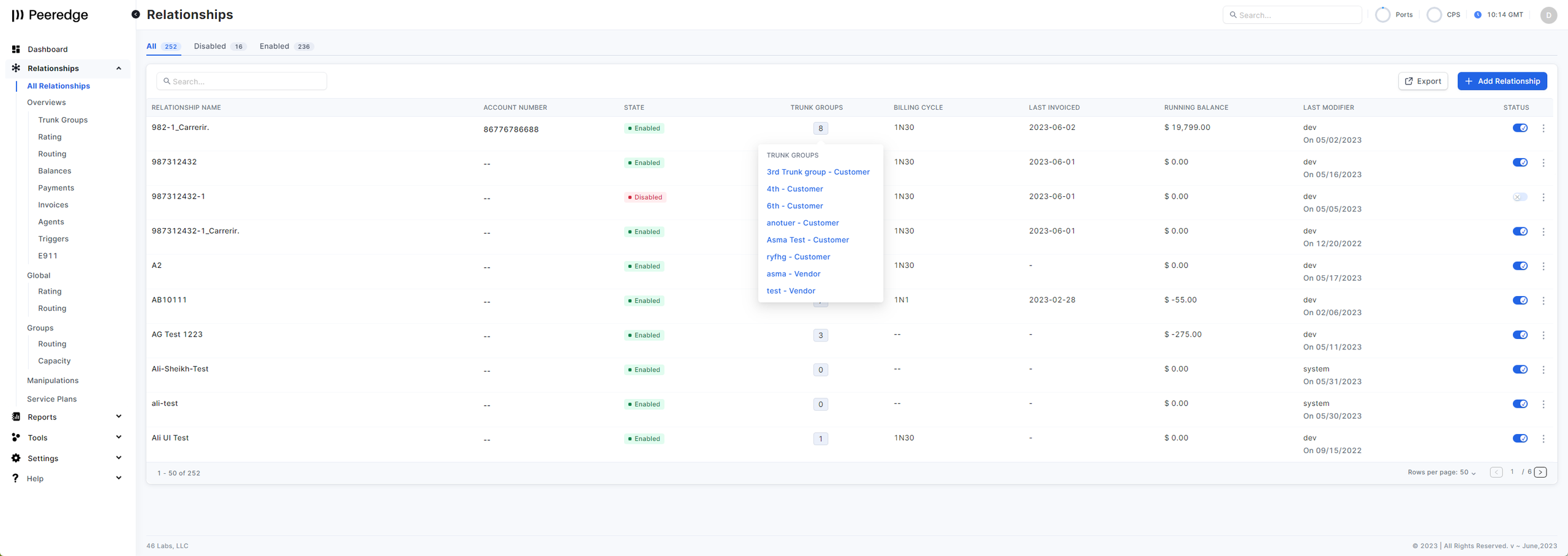Viewport: 1568px width, 556px height.
Task: Open row actions for AB10111
Action: 1543,300
